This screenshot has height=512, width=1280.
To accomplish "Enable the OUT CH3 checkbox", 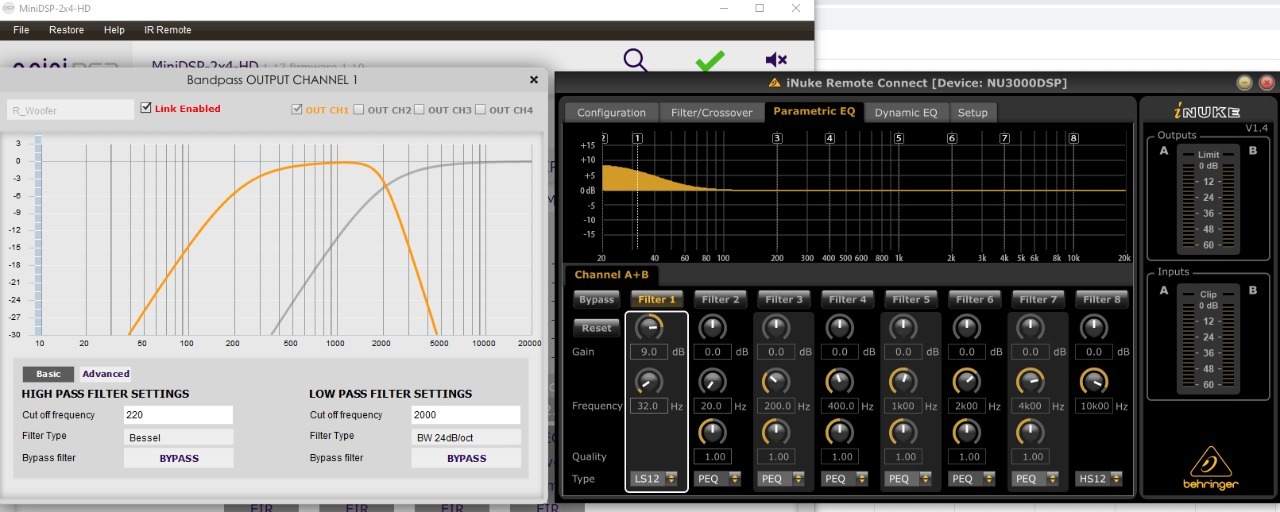I will pos(420,110).
